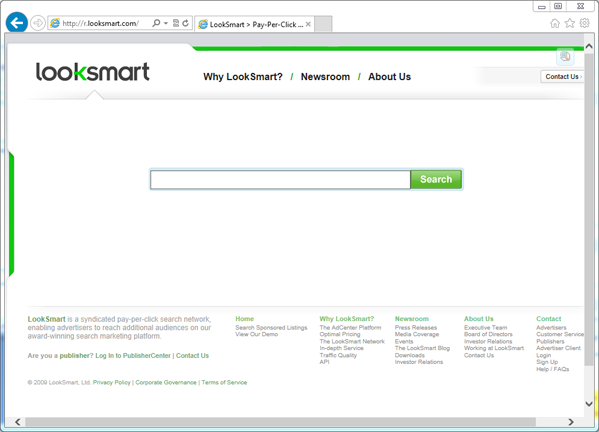Click the Compatibility View icon in address bar
This screenshot has width=599, height=432.
pos(176,23)
